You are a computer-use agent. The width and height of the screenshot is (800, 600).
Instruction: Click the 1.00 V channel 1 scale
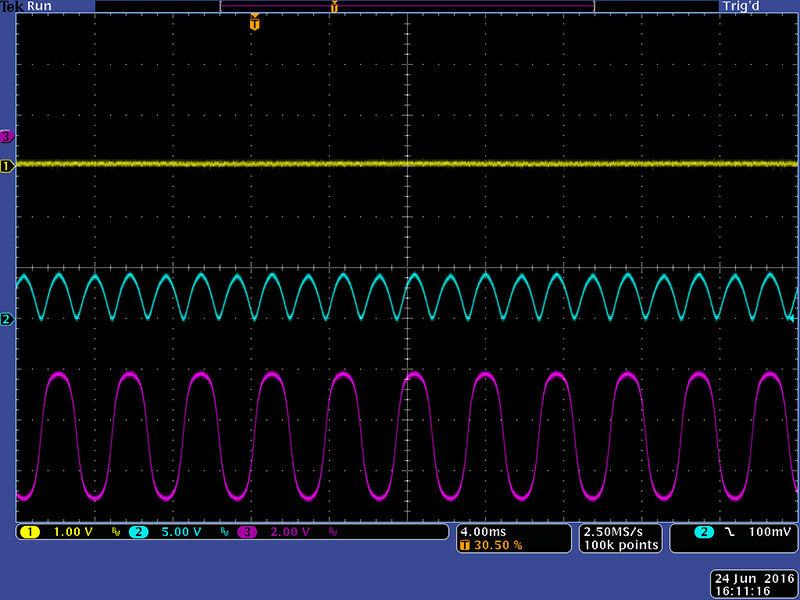[x=73, y=532]
